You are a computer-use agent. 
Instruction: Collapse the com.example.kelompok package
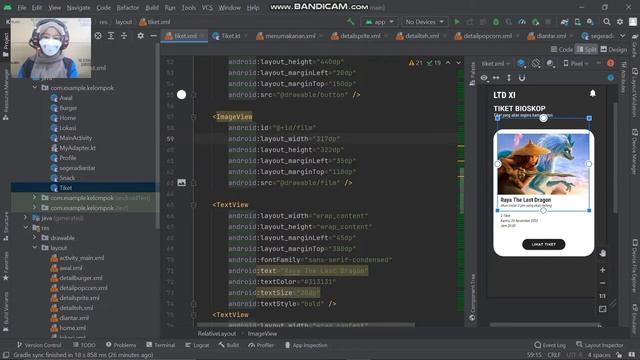(35, 87)
